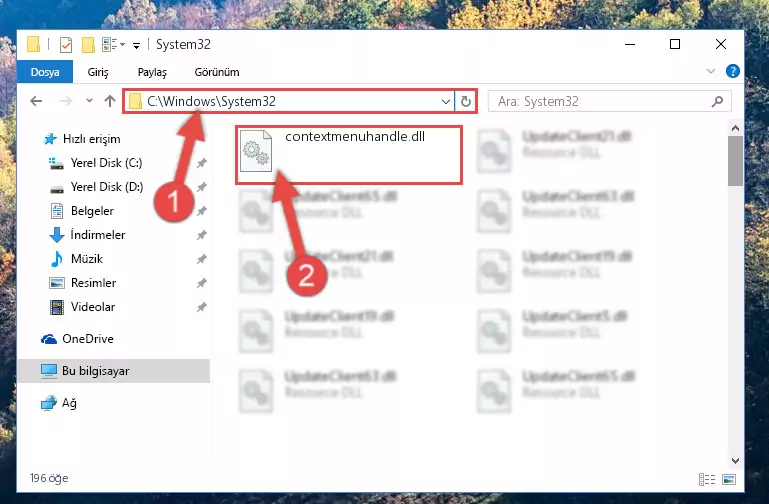Viewport: 769px width, 504px height.
Task: Go forward with the right arrow
Action: click(x=65, y=101)
